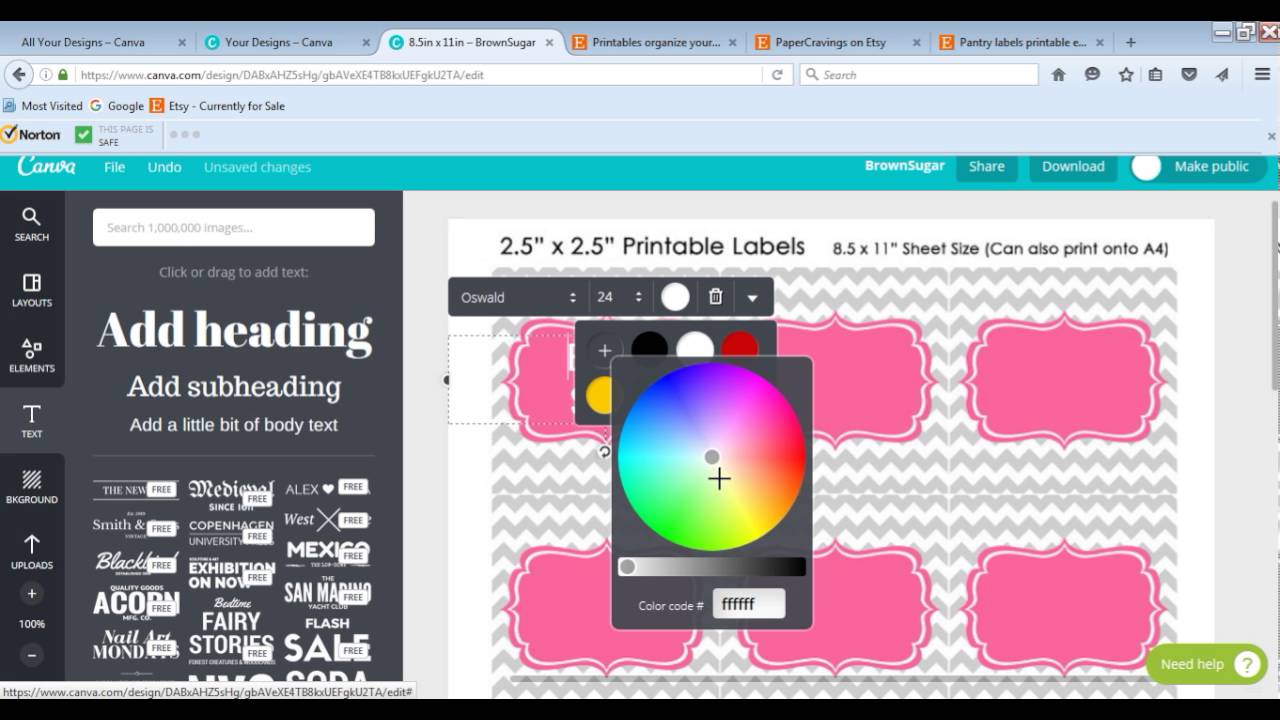Open the Firefox hamburger menu

tap(1262, 74)
